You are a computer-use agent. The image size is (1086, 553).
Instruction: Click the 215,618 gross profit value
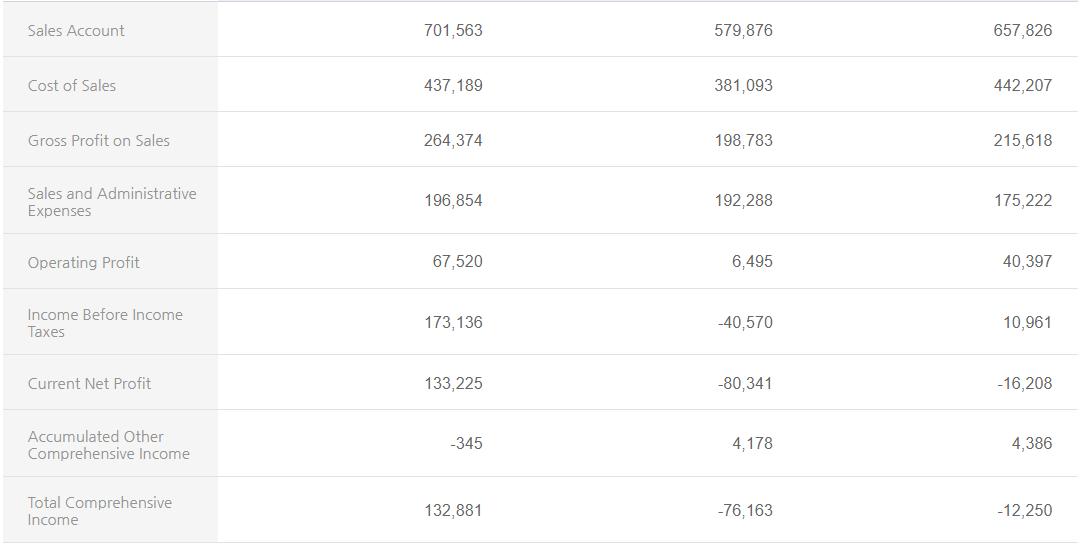coord(1022,140)
